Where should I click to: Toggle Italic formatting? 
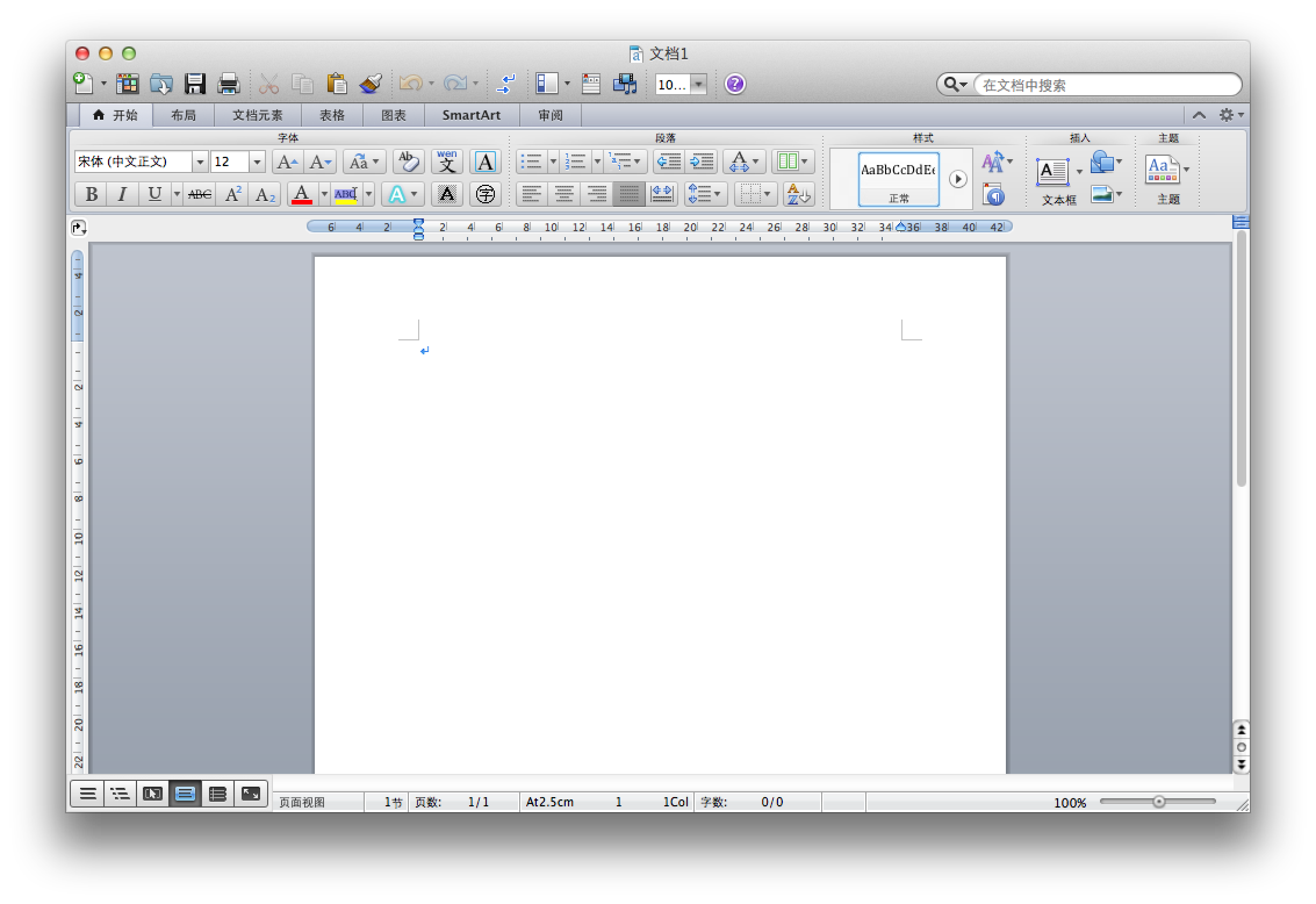[x=122, y=194]
